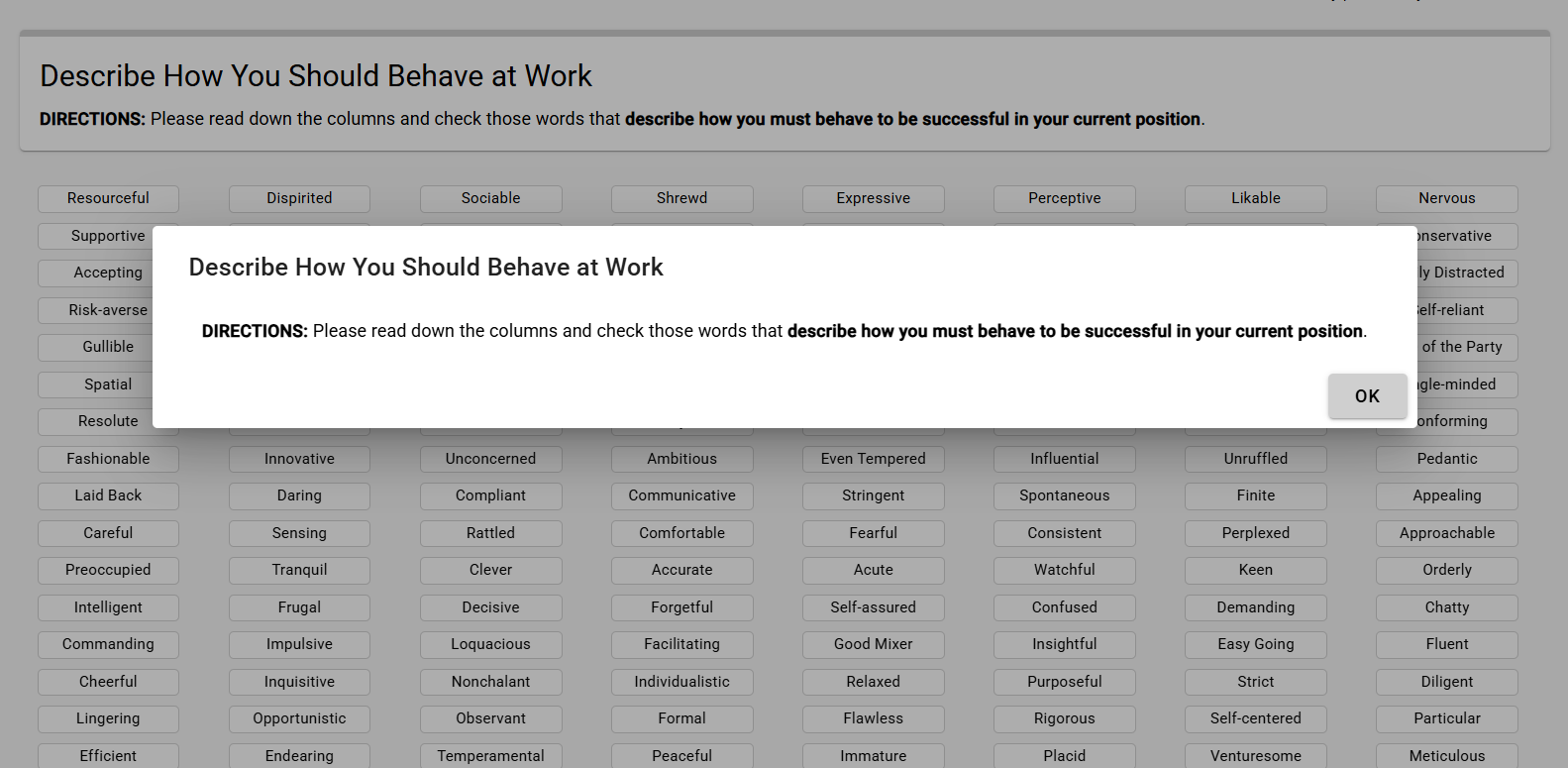Select the Rattled word

click(490, 533)
